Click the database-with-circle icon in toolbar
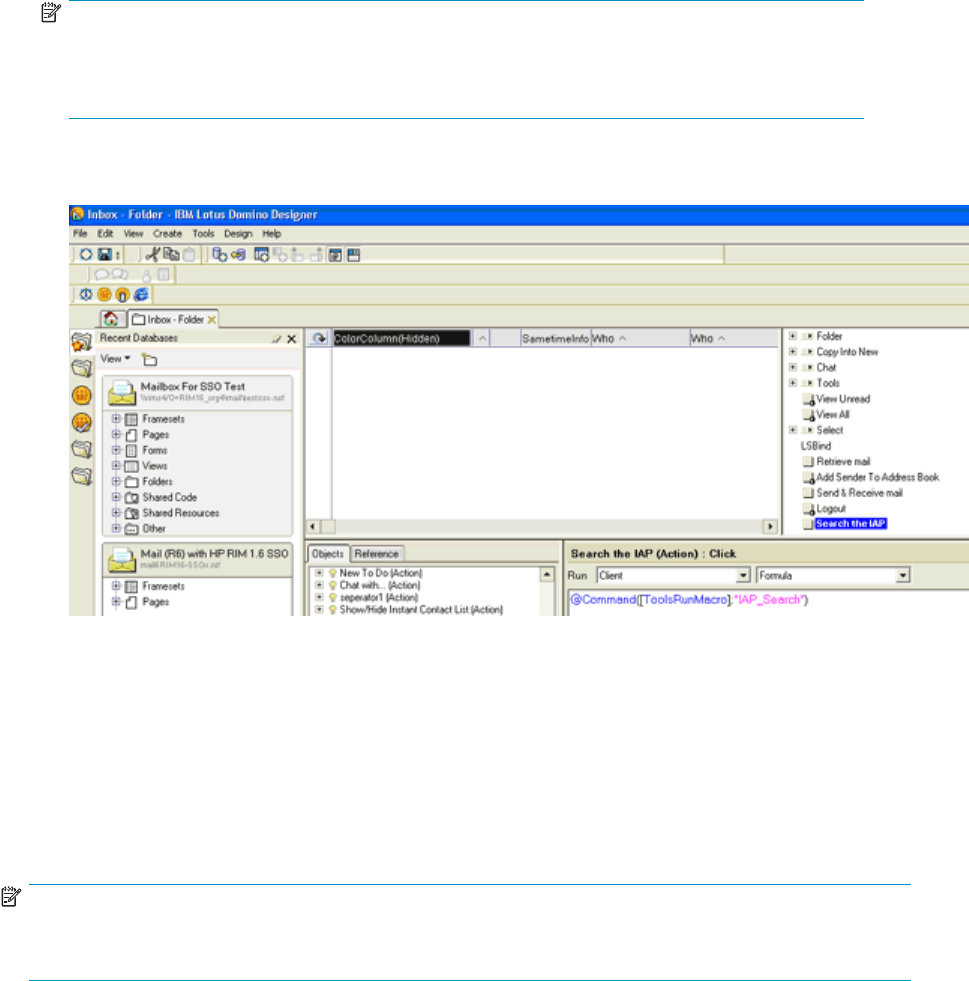This screenshot has width=969, height=981. coord(219,255)
